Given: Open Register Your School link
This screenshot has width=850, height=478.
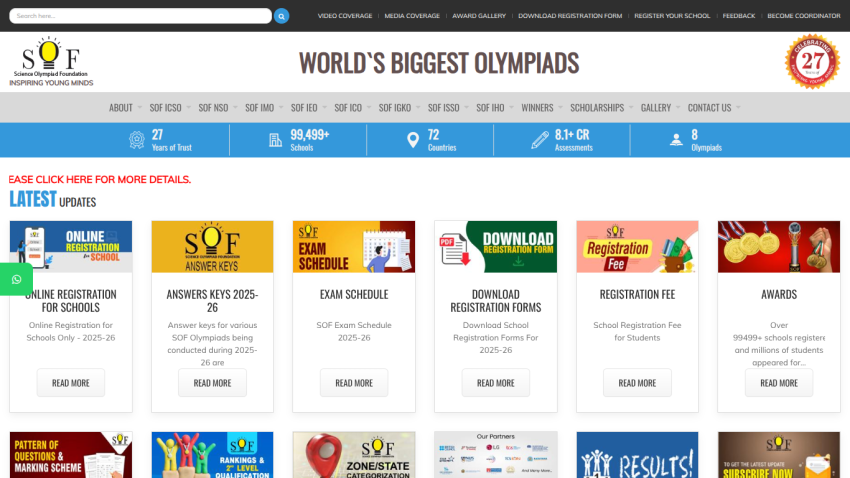Looking at the screenshot, I should tap(672, 16).
